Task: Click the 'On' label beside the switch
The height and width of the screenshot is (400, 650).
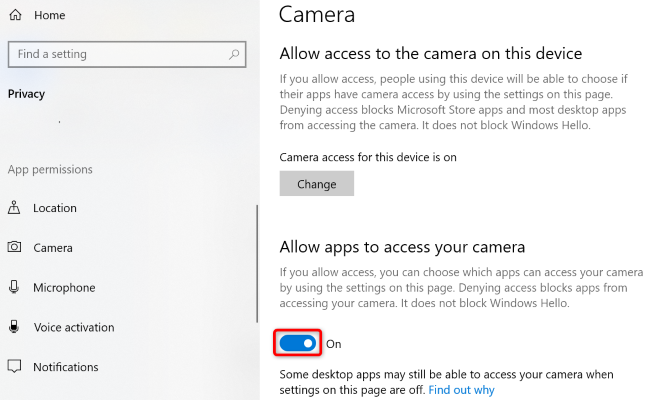Action: (x=334, y=344)
